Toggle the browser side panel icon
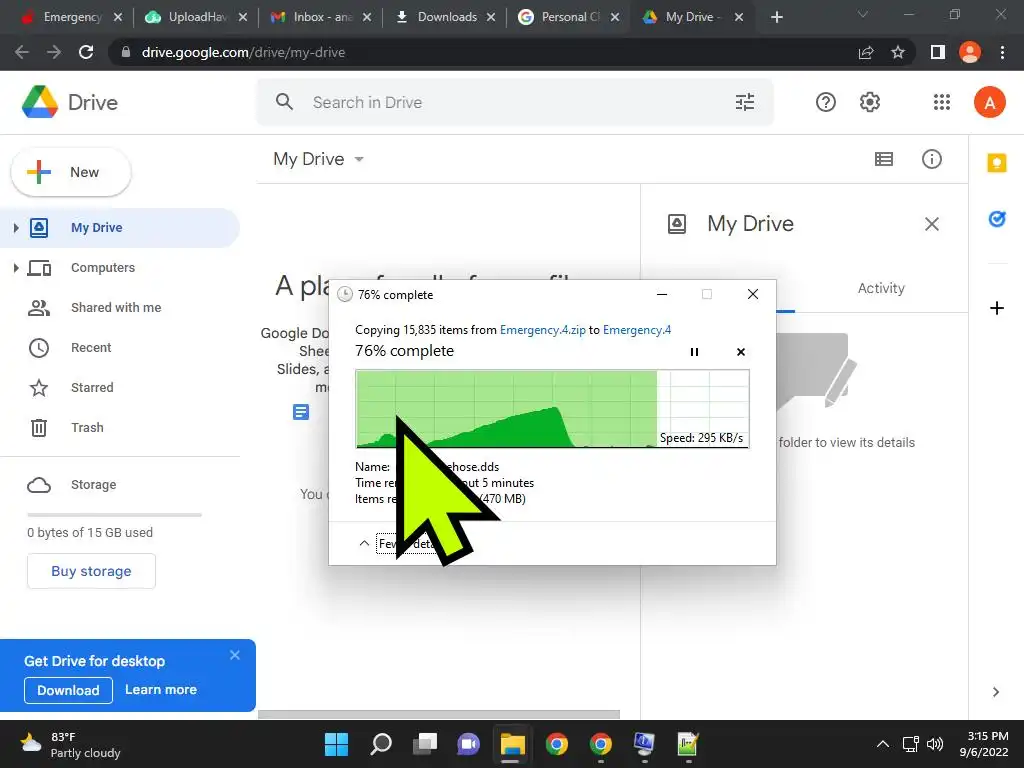 click(938, 52)
